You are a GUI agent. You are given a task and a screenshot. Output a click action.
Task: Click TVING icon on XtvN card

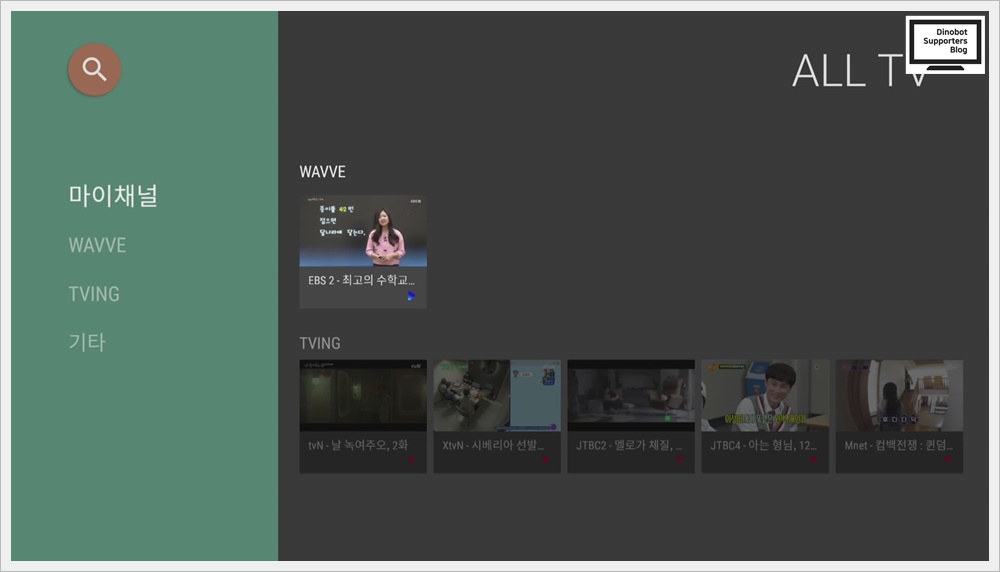click(546, 460)
